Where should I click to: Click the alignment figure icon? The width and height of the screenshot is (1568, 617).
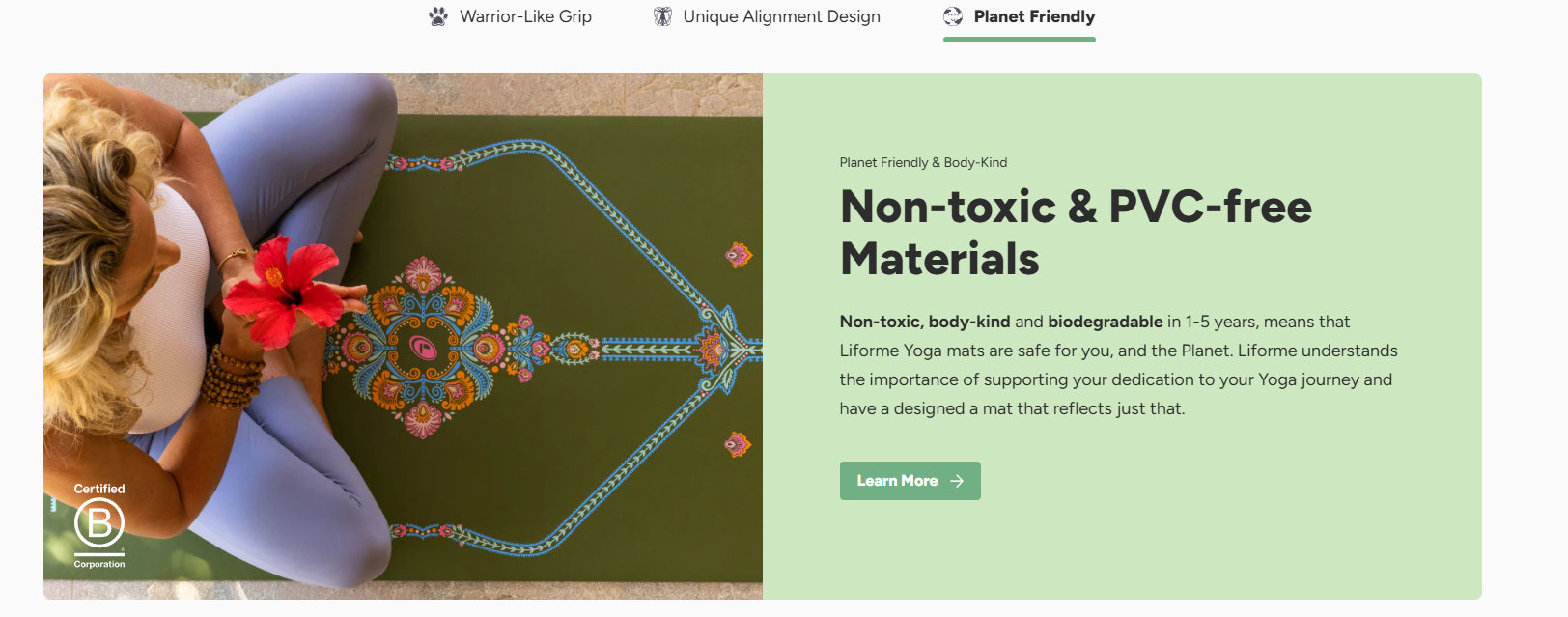point(662,16)
